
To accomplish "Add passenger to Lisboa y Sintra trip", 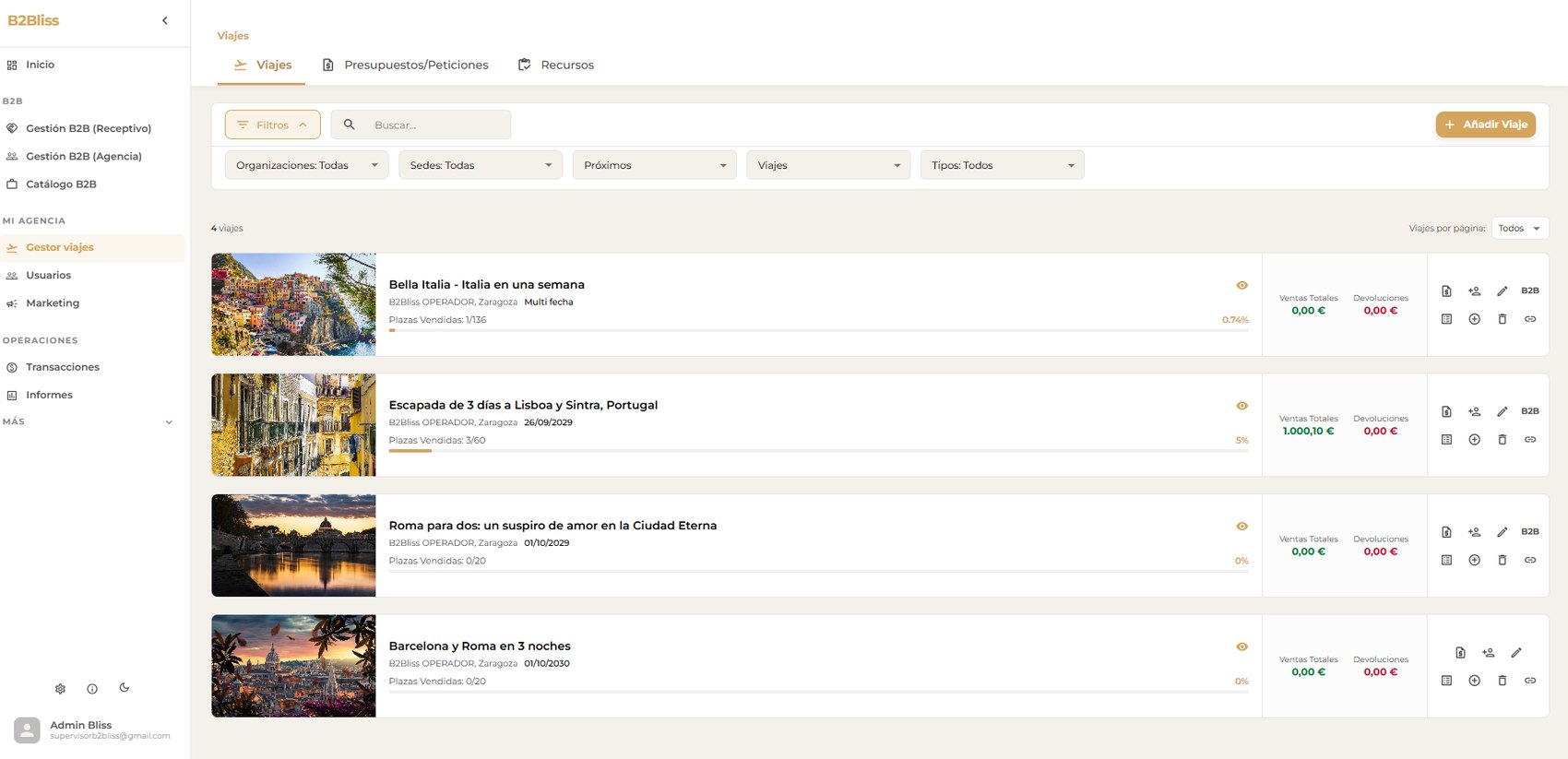I will [1474, 411].
